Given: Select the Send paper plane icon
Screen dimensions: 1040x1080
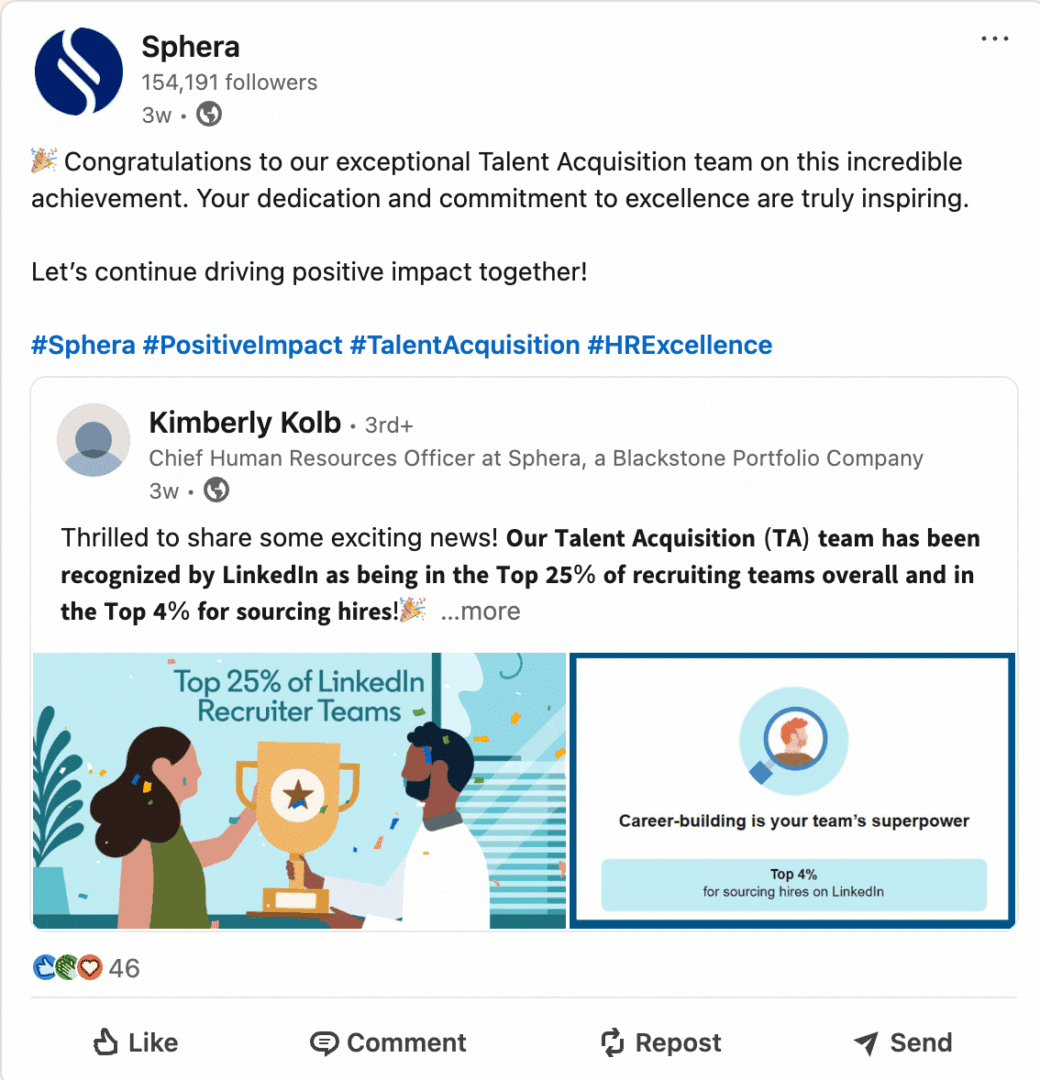Looking at the screenshot, I should [x=865, y=1042].
